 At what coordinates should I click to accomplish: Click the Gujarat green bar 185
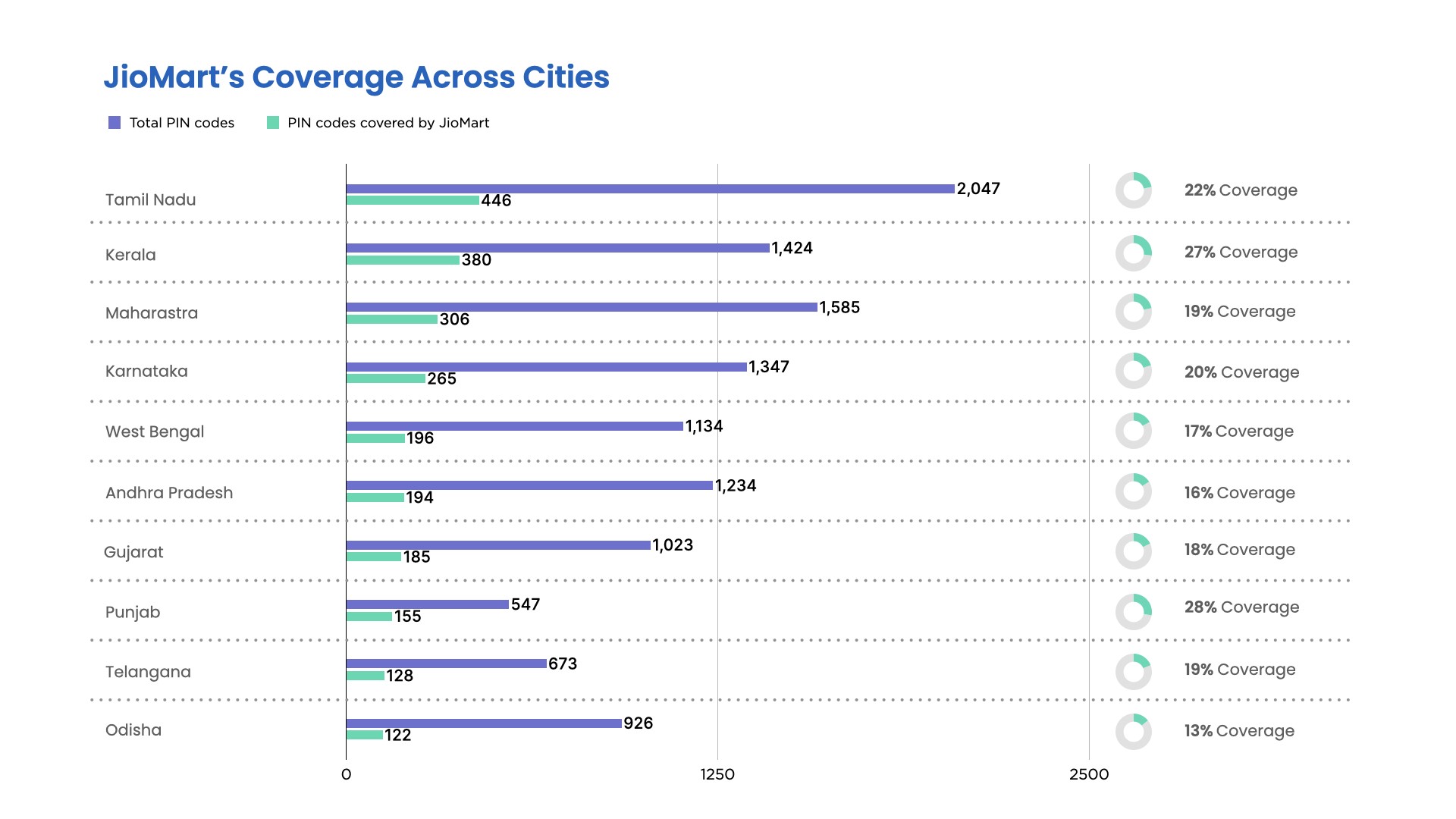[x=374, y=557]
